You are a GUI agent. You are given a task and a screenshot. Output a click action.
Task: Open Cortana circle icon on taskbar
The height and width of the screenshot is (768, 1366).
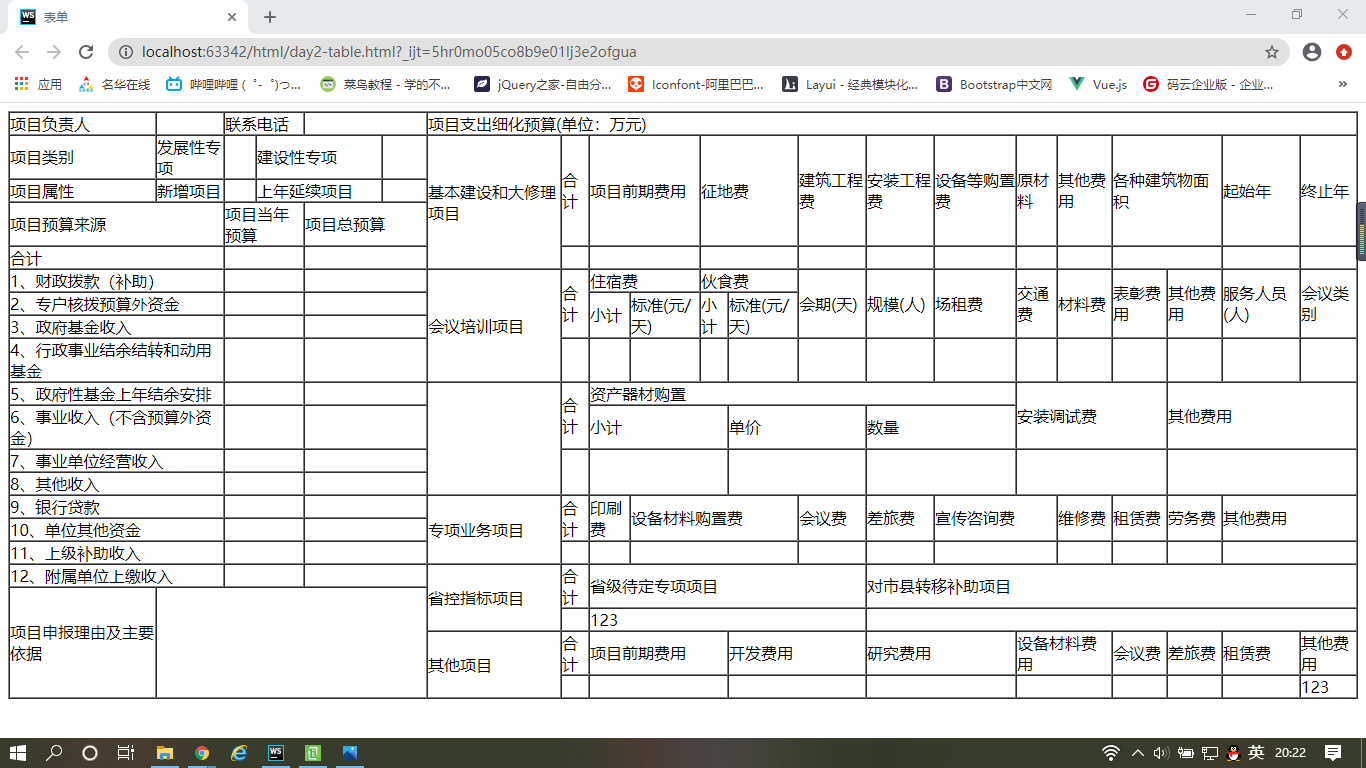point(90,753)
